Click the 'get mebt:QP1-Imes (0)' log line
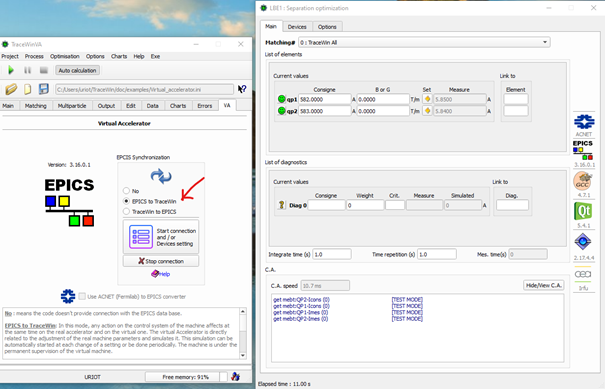The height and width of the screenshot is (389, 605). click(x=301, y=312)
